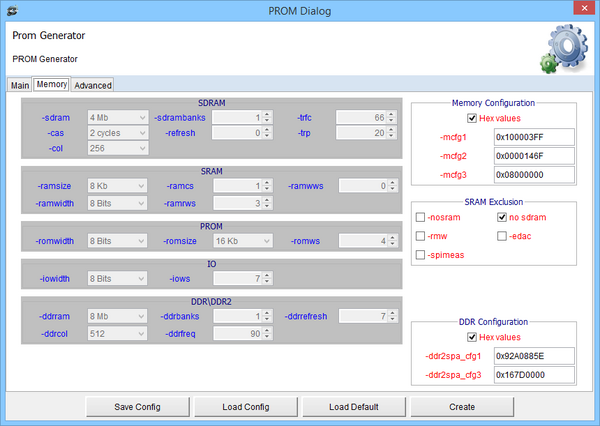The width and height of the screenshot is (600, 426).
Task: Click the Create button
Action: point(462,407)
